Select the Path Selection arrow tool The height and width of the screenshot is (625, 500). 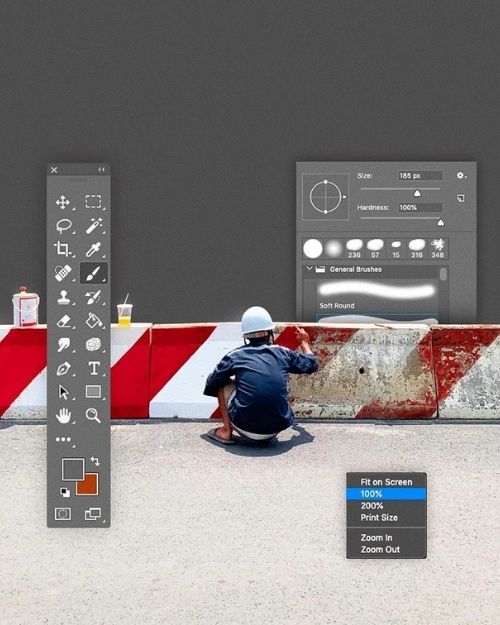(x=63, y=392)
